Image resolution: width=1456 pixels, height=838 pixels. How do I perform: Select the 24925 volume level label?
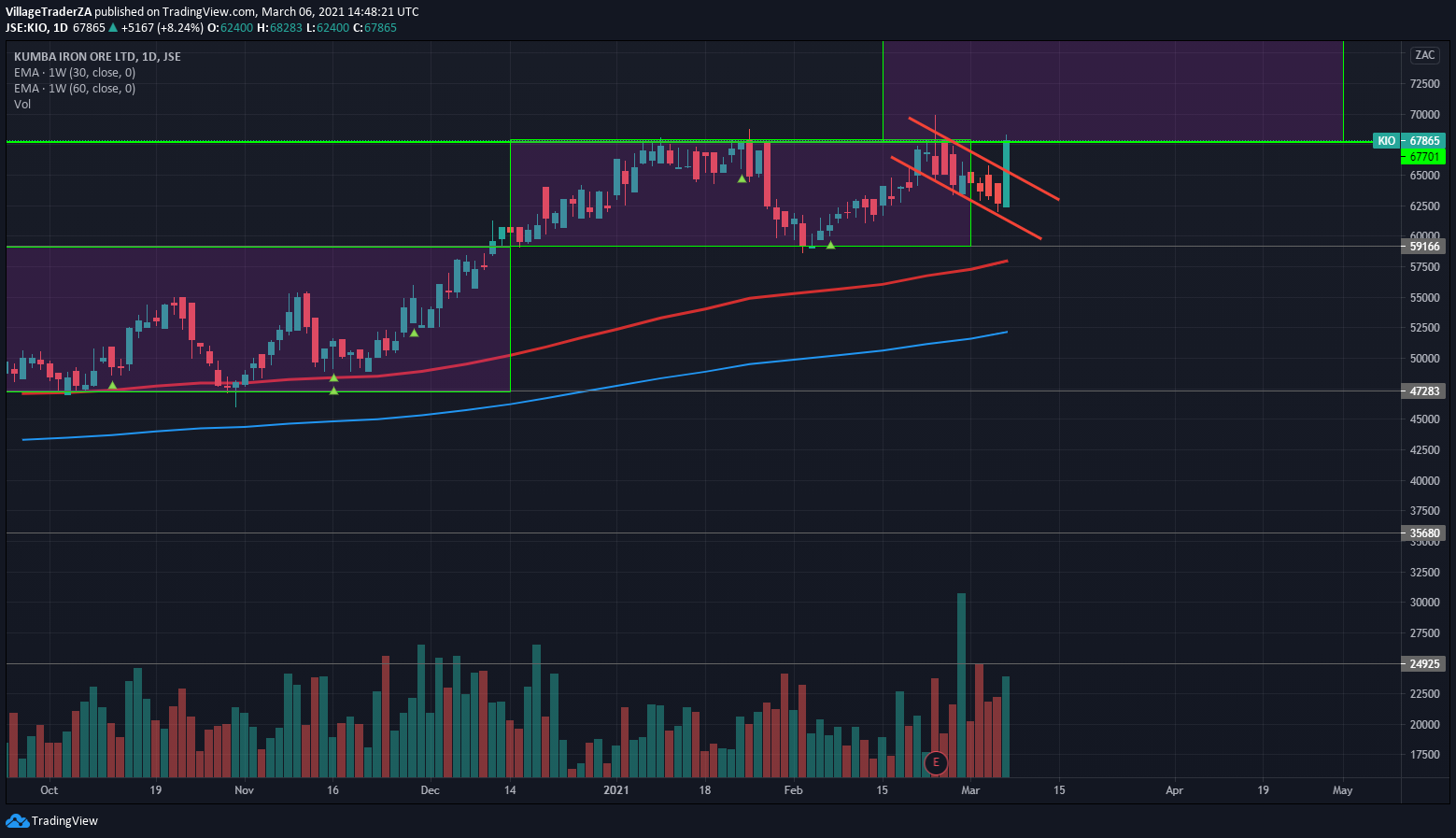click(x=1423, y=664)
